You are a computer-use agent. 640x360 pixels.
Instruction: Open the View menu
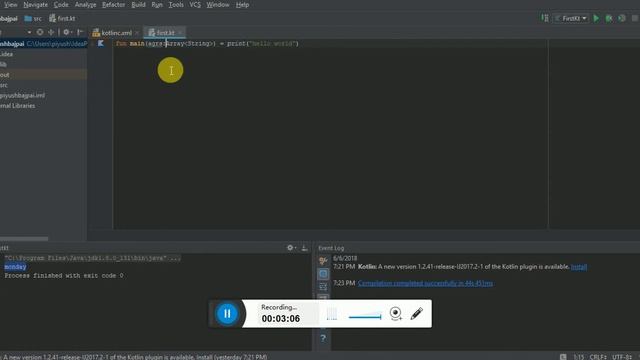point(10,5)
